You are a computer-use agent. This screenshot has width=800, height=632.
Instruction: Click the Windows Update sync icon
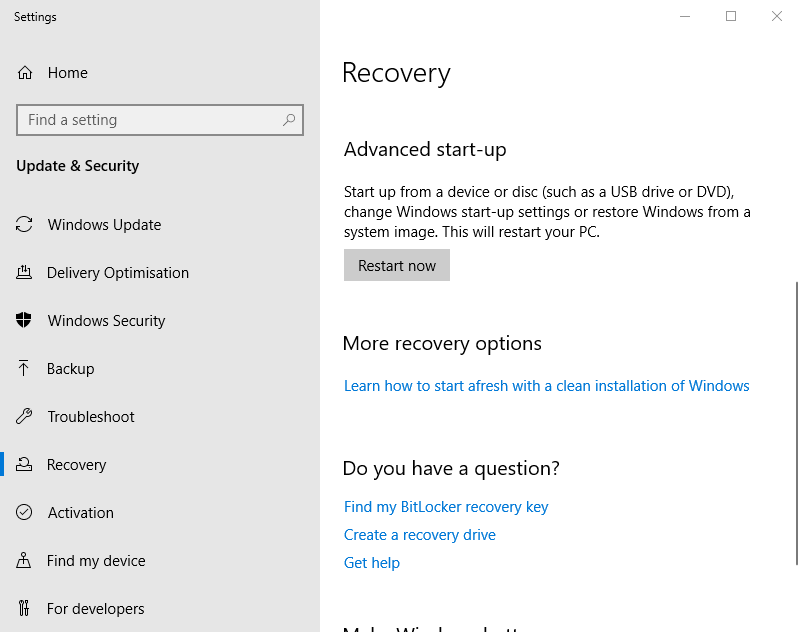[25, 225]
